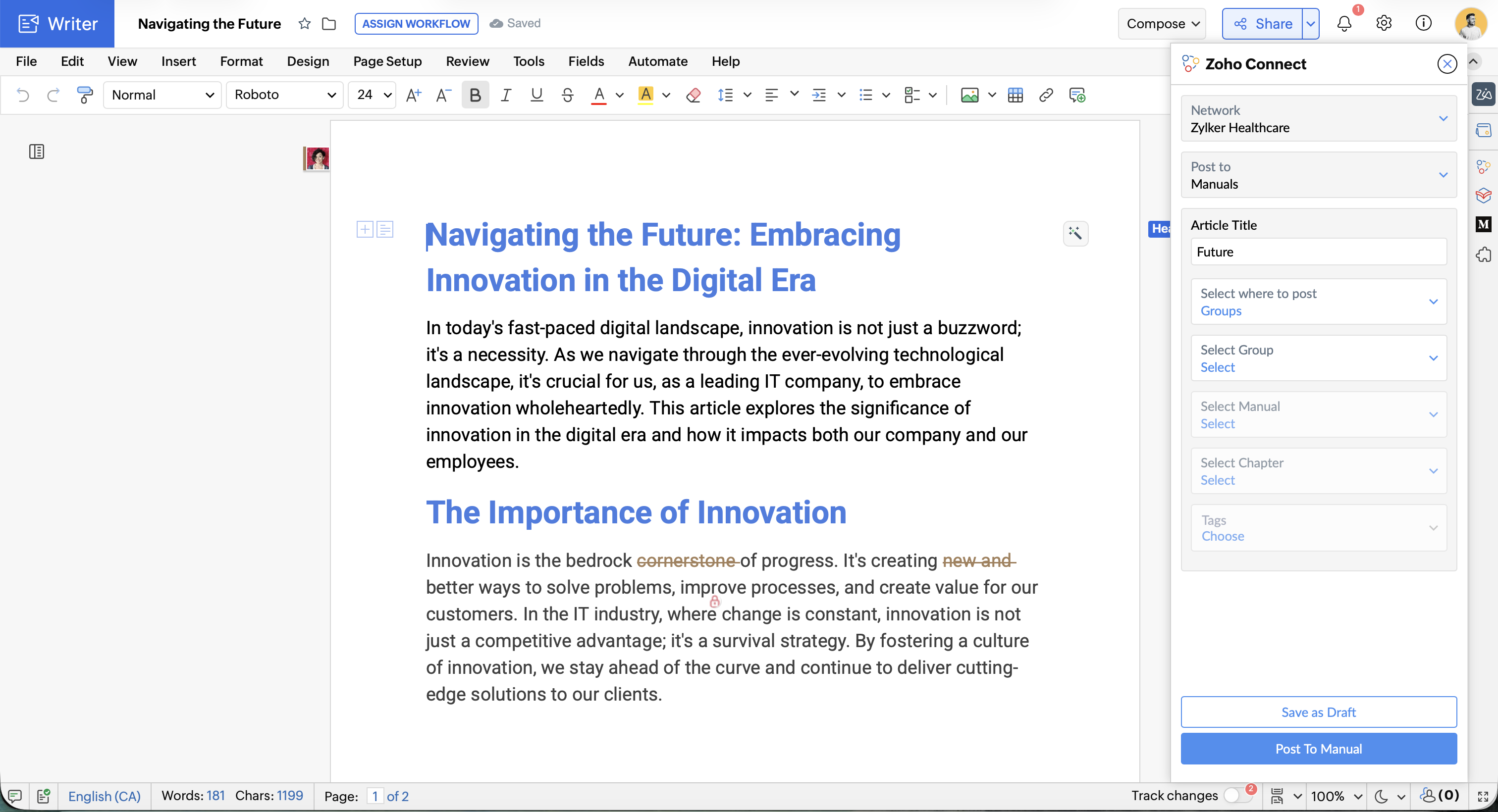Toggle night mode moon icon

[1381, 796]
